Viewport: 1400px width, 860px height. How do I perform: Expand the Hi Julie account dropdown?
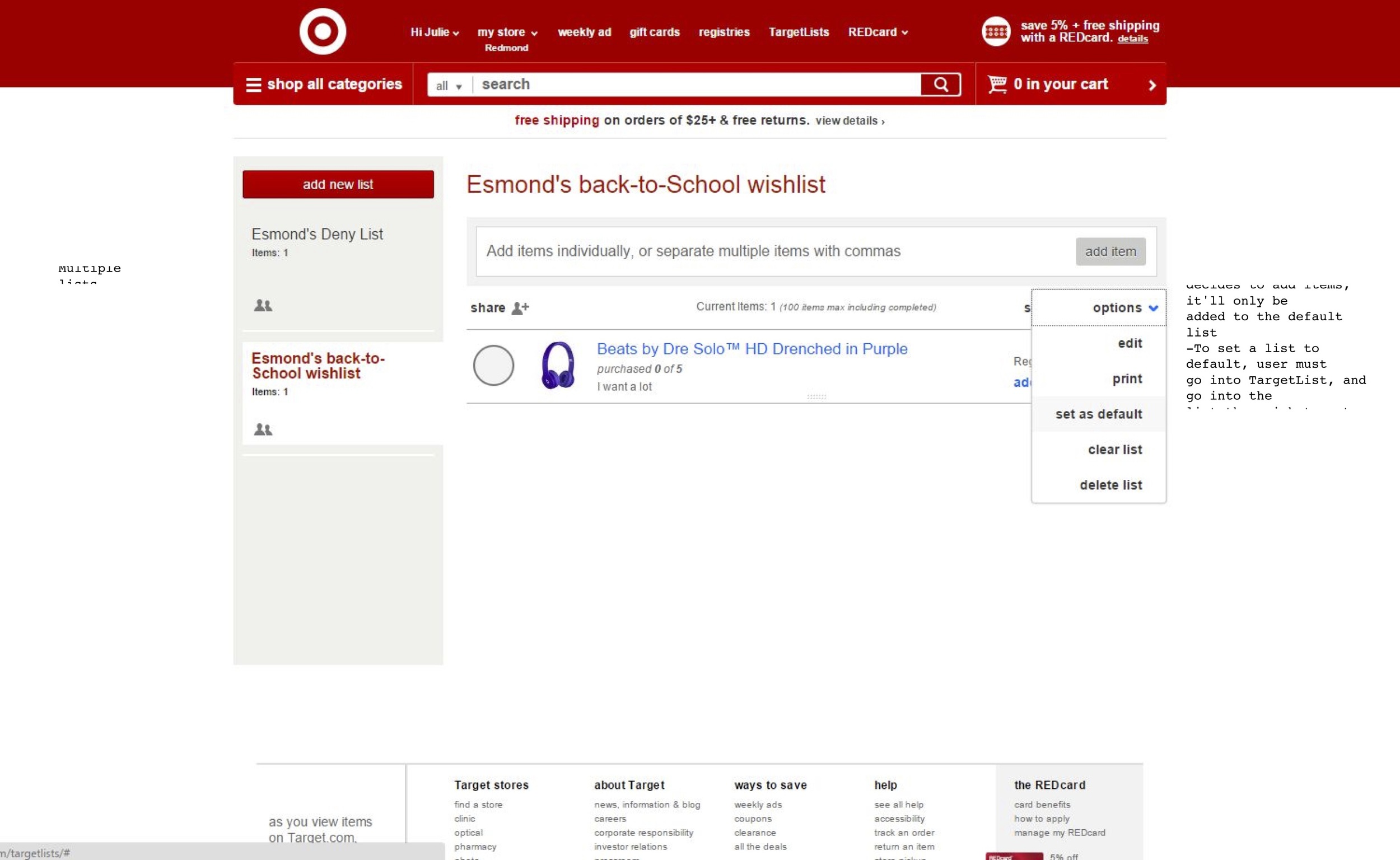(x=435, y=32)
